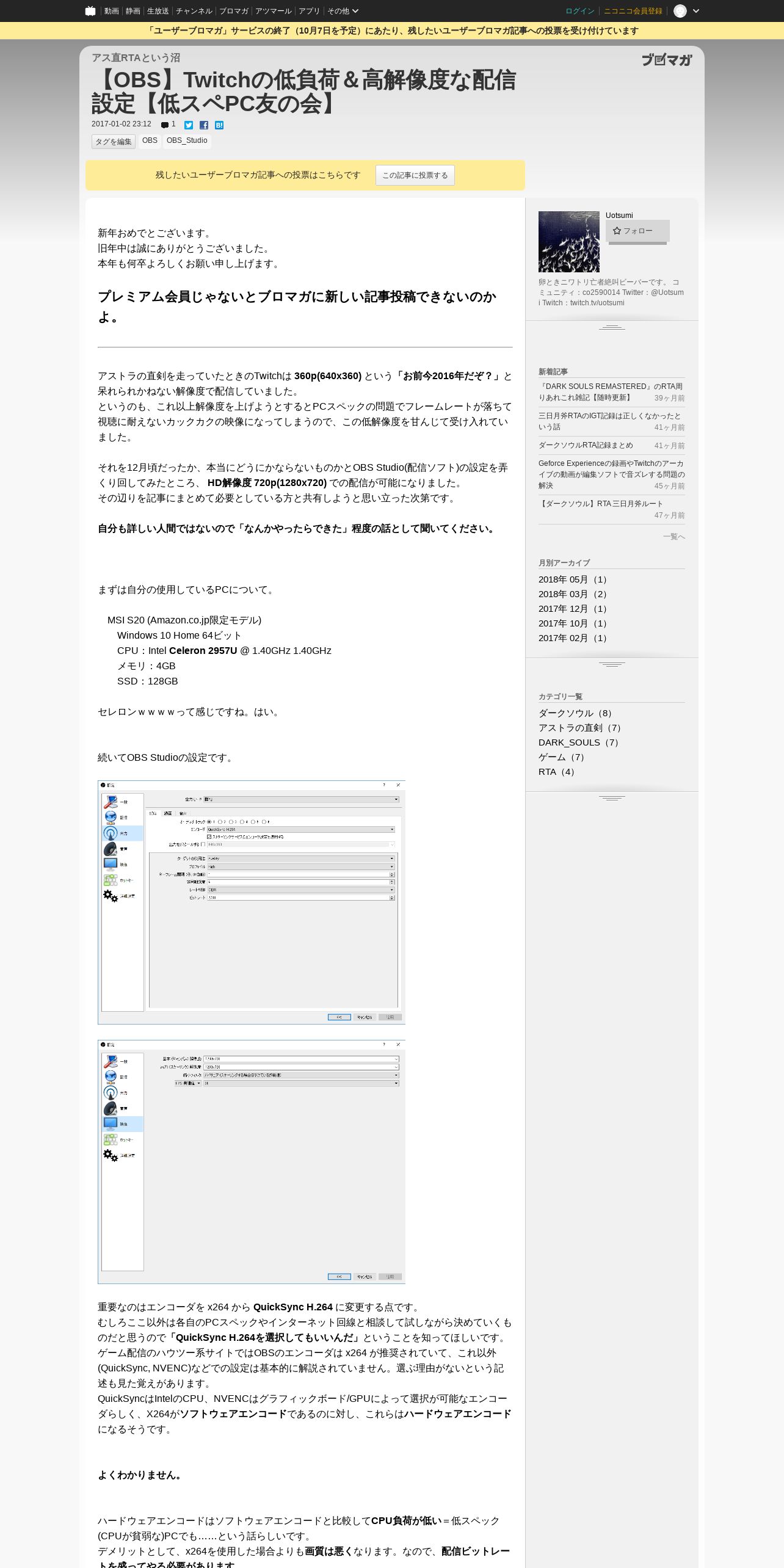Open category ダークソウル（8）

click(x=577, y=713)
